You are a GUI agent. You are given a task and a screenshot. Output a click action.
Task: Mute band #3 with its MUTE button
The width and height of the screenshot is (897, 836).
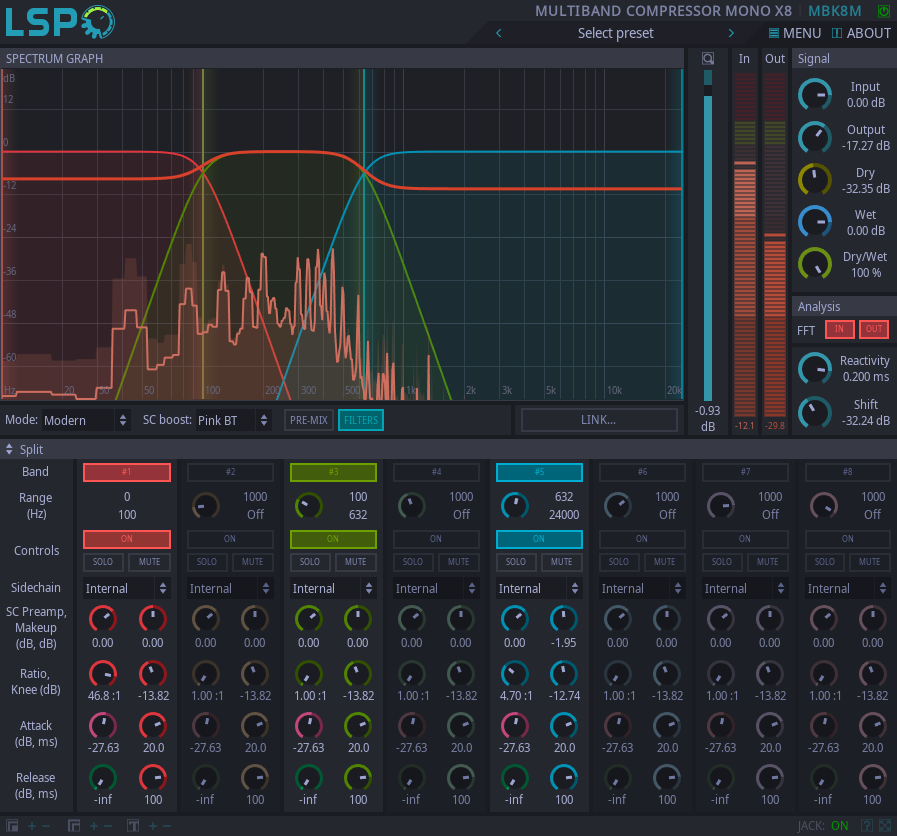(x=355, y=561)
